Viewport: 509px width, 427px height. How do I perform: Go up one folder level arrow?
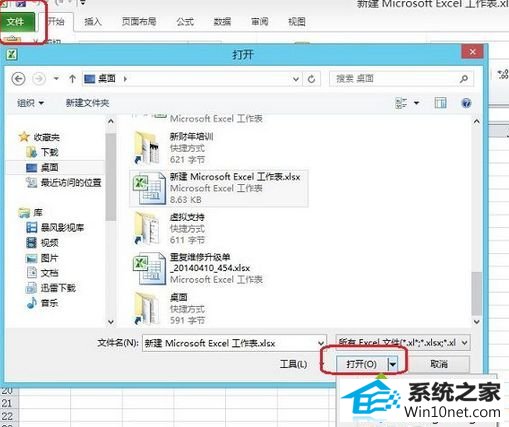72,79
